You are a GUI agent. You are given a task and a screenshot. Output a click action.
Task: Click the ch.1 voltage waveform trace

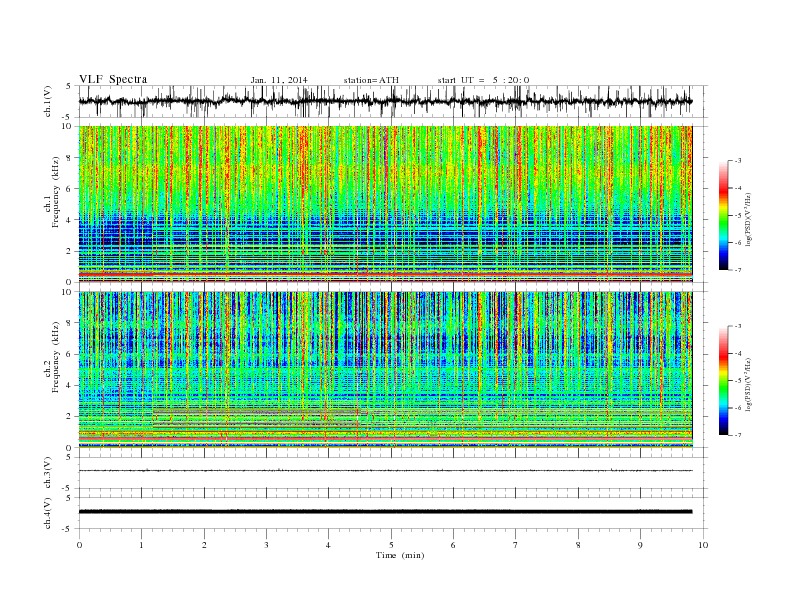[x=385, y=101]
